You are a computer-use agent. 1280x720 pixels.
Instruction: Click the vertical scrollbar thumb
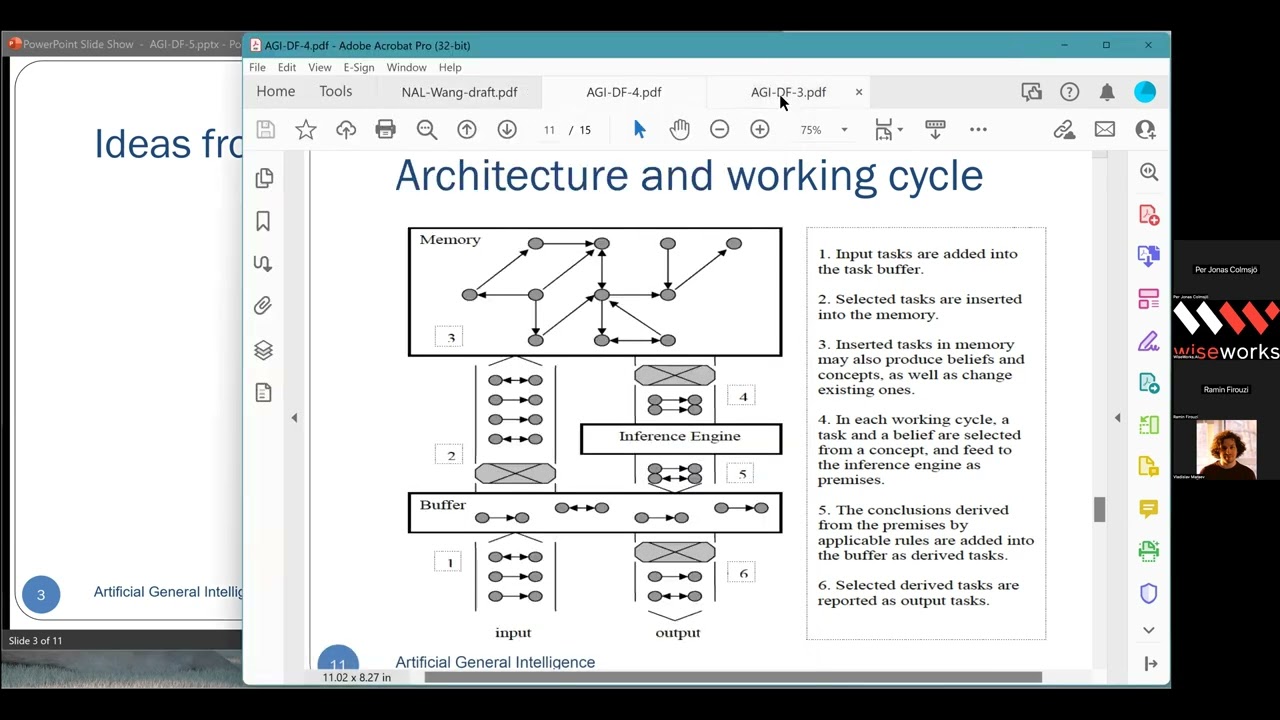point(1100,509)
